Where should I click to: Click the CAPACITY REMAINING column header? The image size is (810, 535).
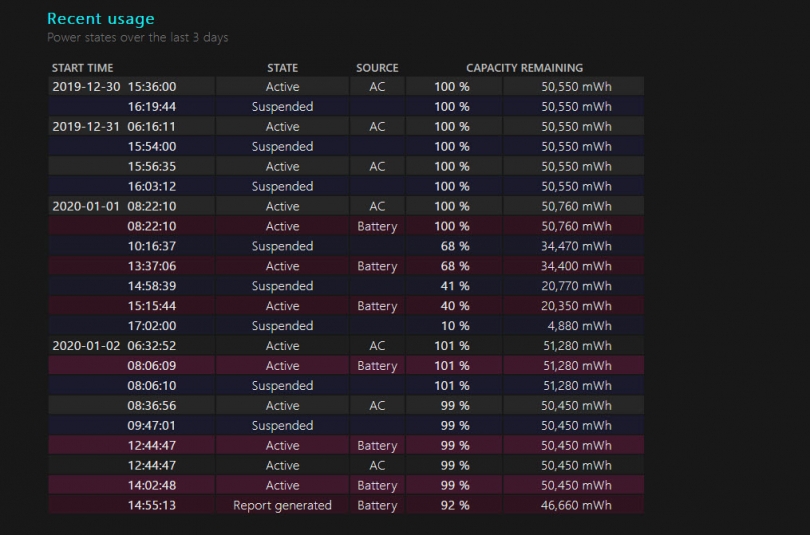point(524,68)
